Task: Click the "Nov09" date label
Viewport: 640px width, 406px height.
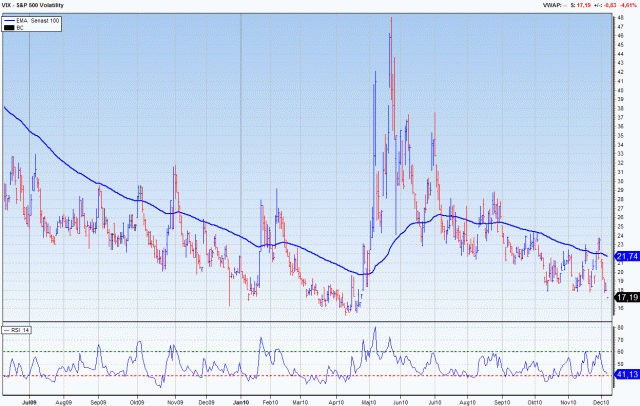Action: tap(175, 402)
